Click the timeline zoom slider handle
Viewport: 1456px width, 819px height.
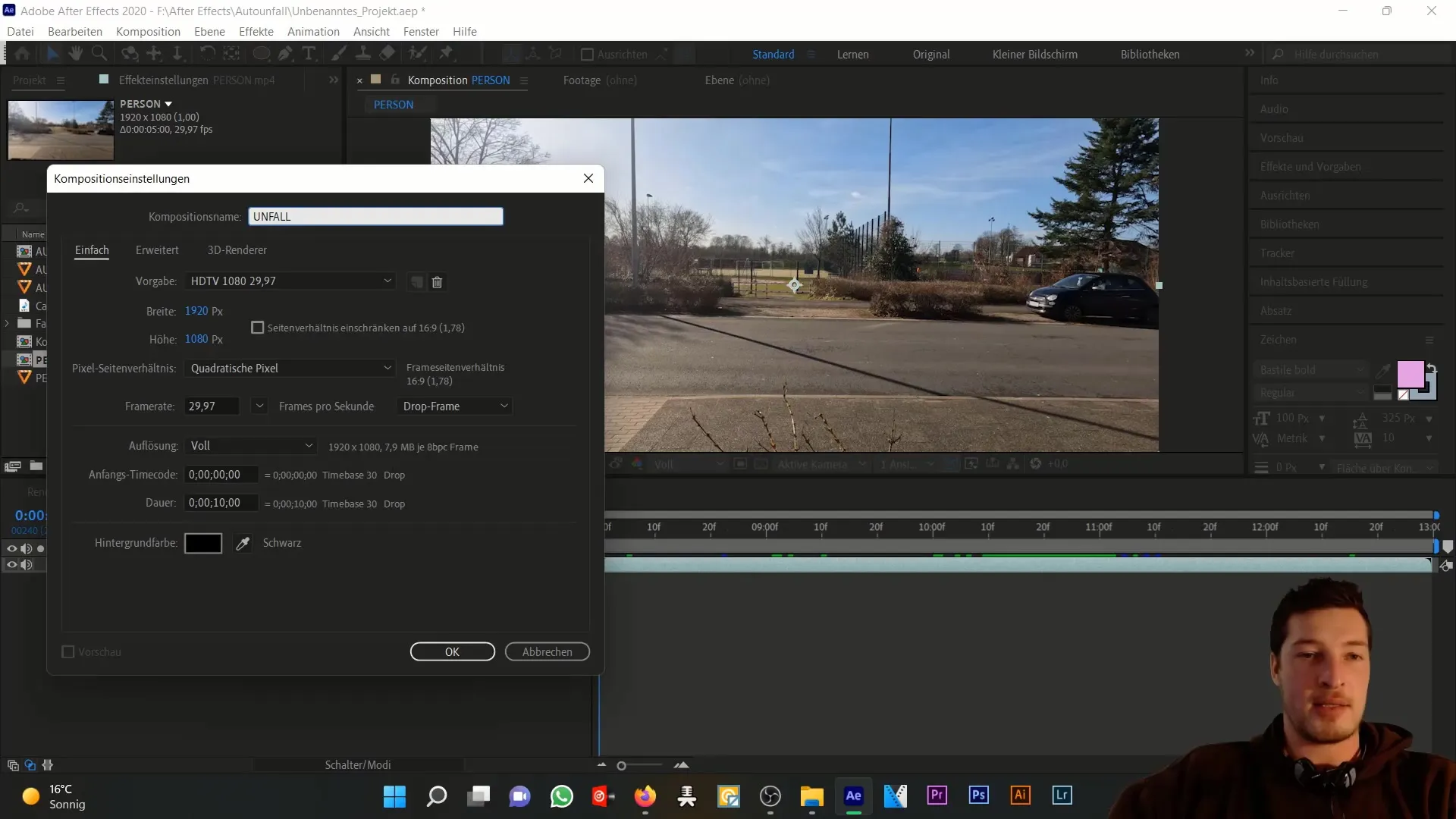pyautogui.click(x=622, y=766)
